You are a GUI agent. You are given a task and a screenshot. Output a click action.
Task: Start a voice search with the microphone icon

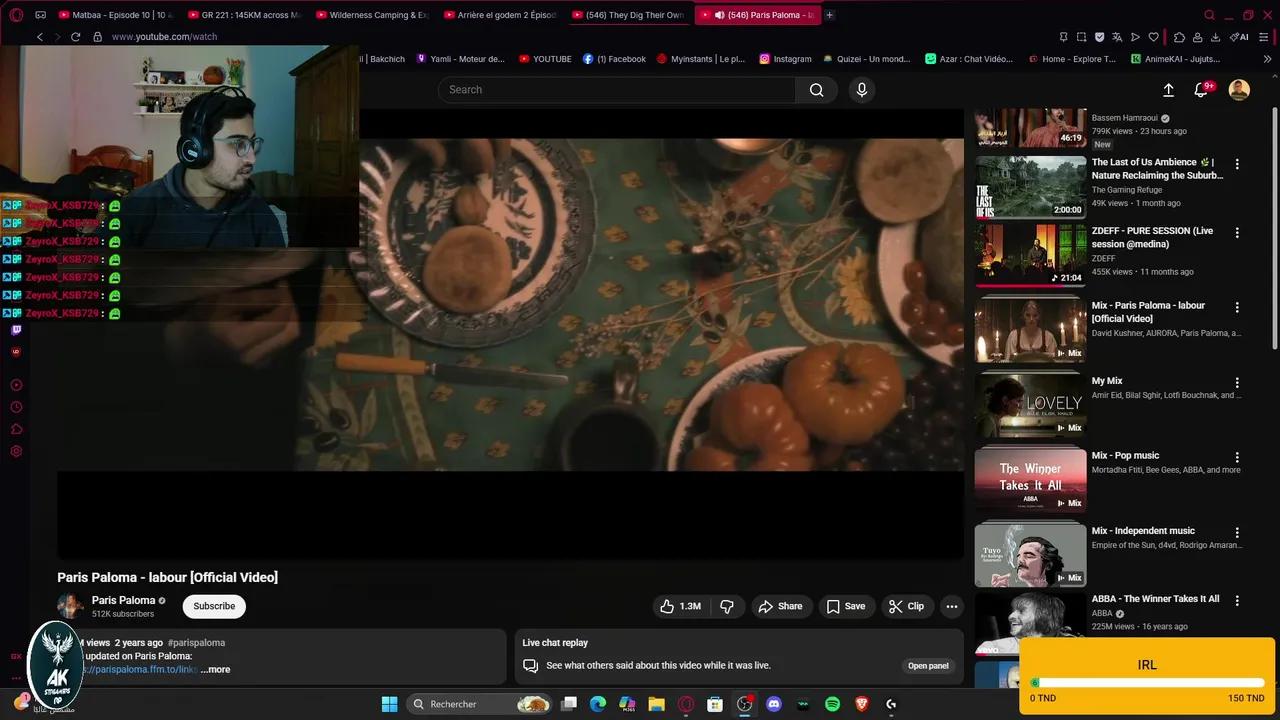point(861,90)
